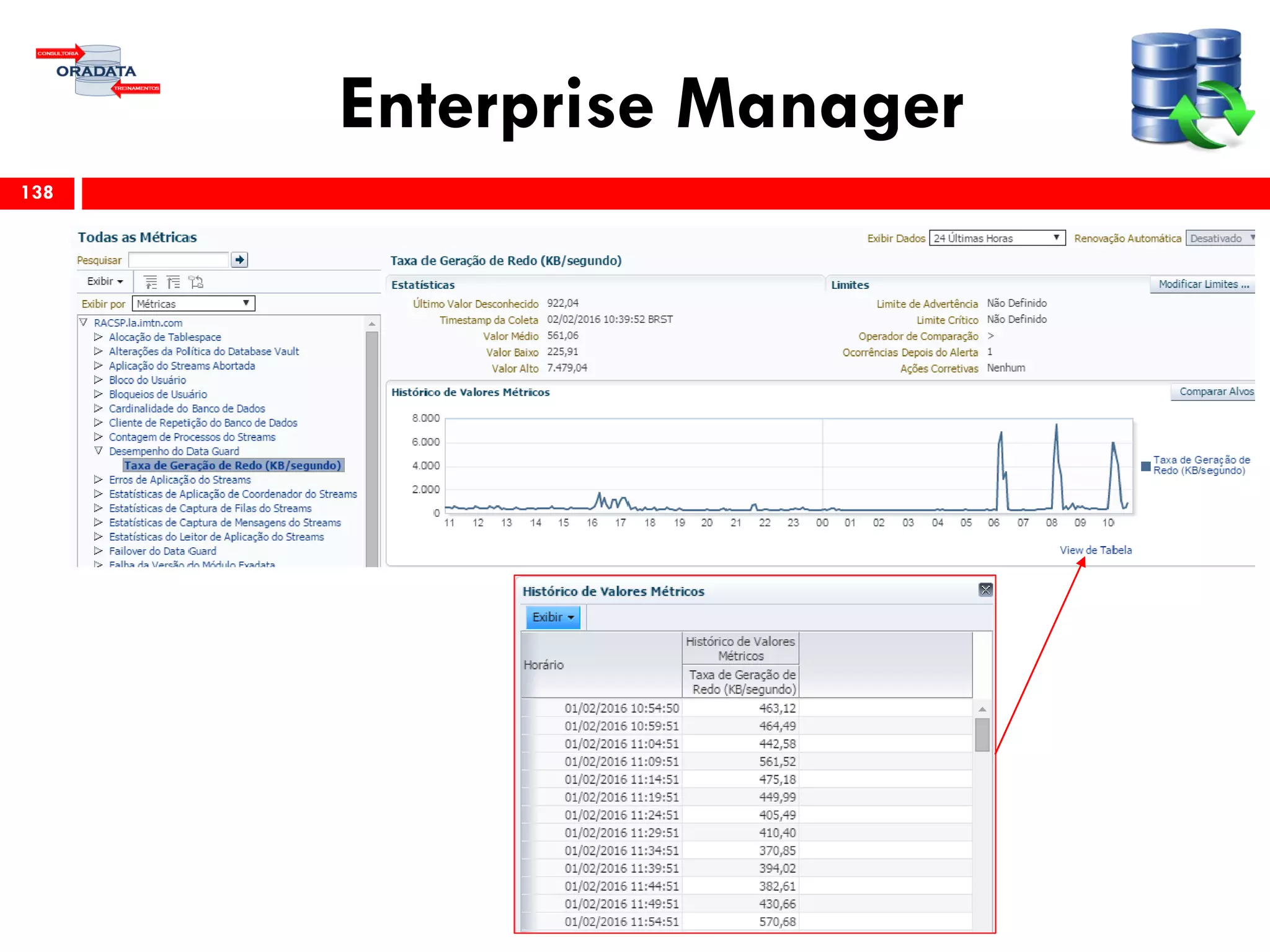Open Estatísticas do Leitor de Aplicação do Streams
This screenshot has height=952, width=1270.
(216, 537)
